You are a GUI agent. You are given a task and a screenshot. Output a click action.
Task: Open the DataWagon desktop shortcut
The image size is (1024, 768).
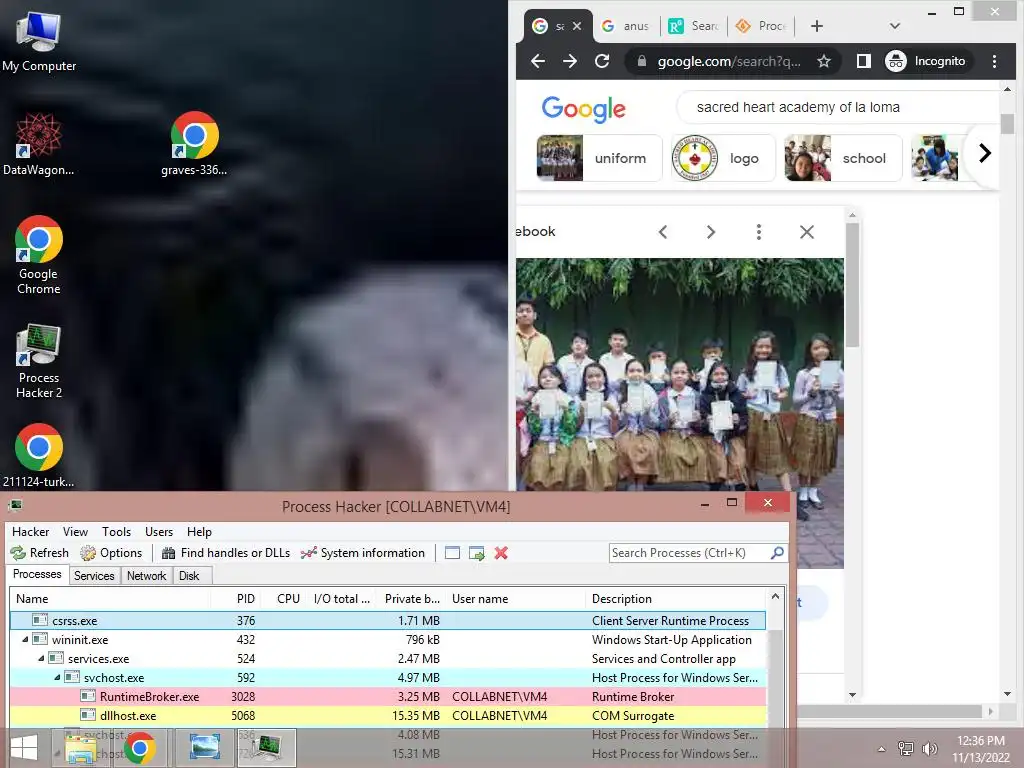(x=39, y=144)
